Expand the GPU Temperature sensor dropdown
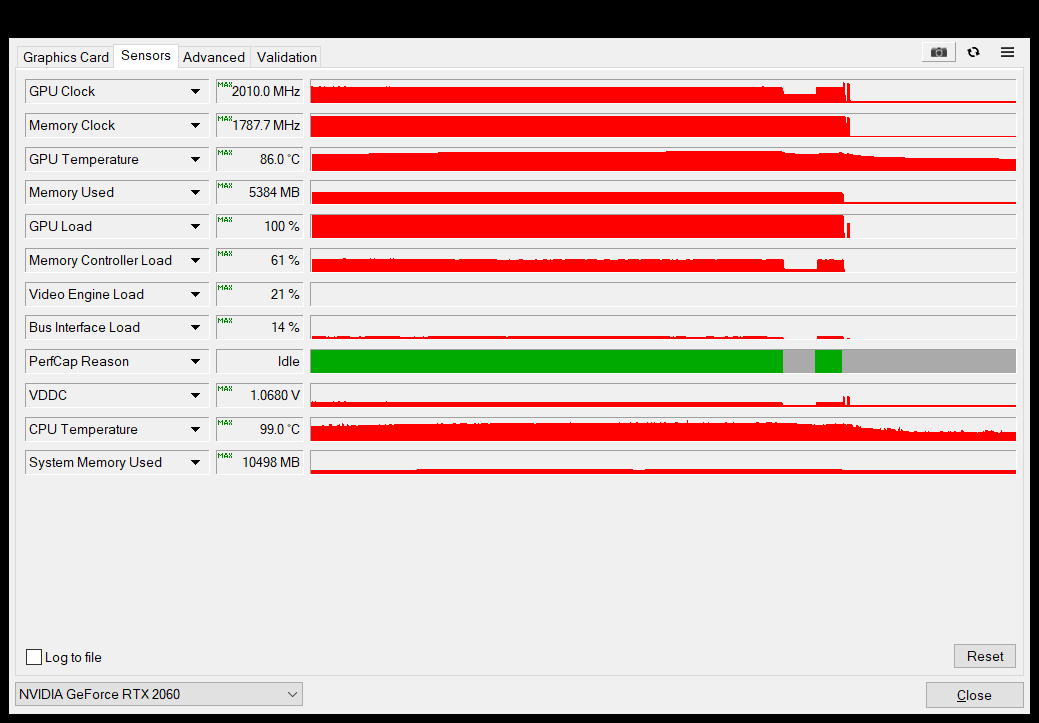Image resolution: width=1039 pixels, height=723 pixels. (x=117, y=159)
